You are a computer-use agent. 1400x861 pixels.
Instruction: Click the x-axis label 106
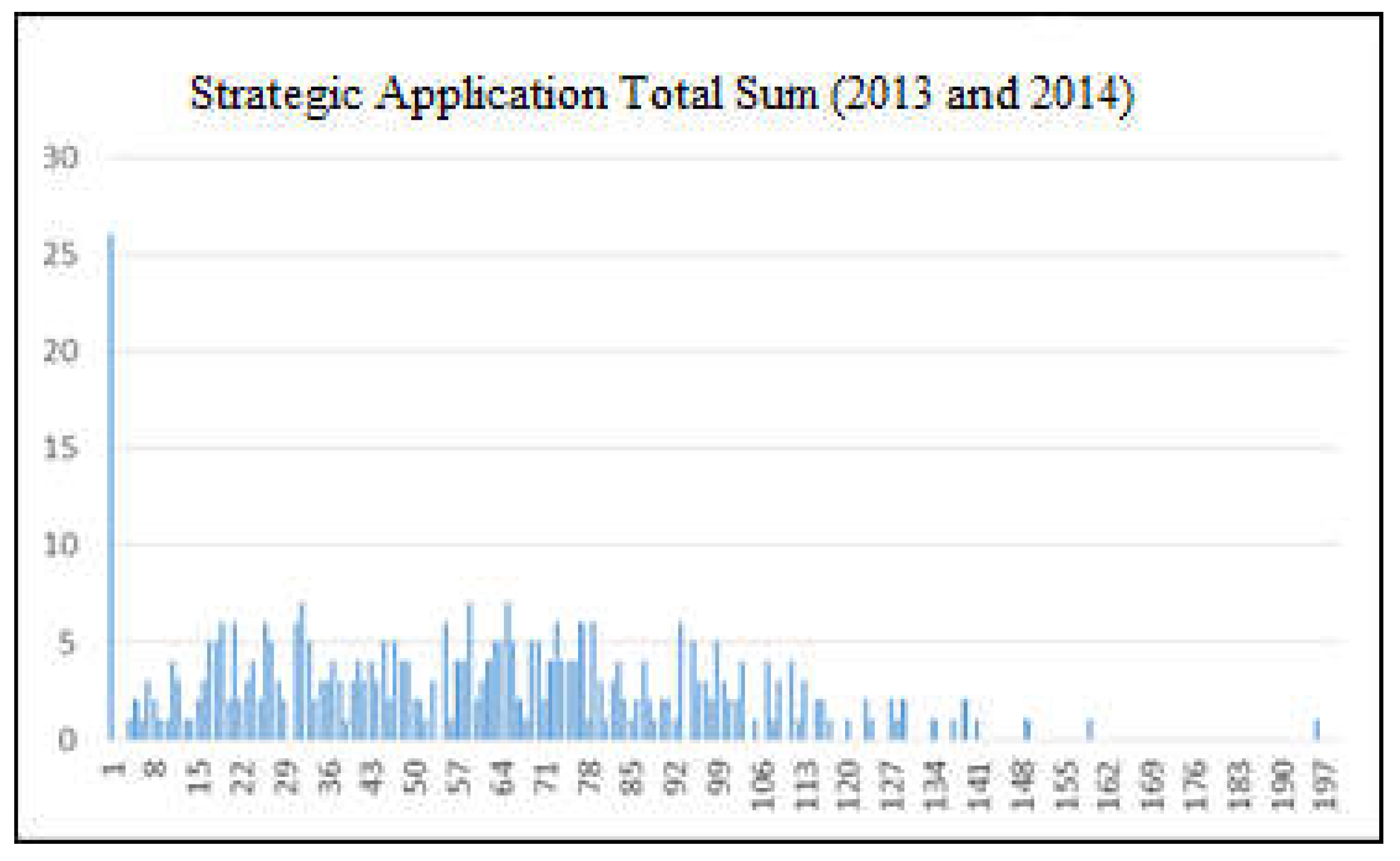tap(763, 784)
